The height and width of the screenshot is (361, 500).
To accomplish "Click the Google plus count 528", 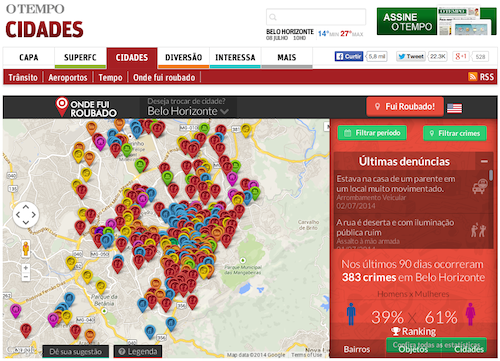I will click(480, 56).
